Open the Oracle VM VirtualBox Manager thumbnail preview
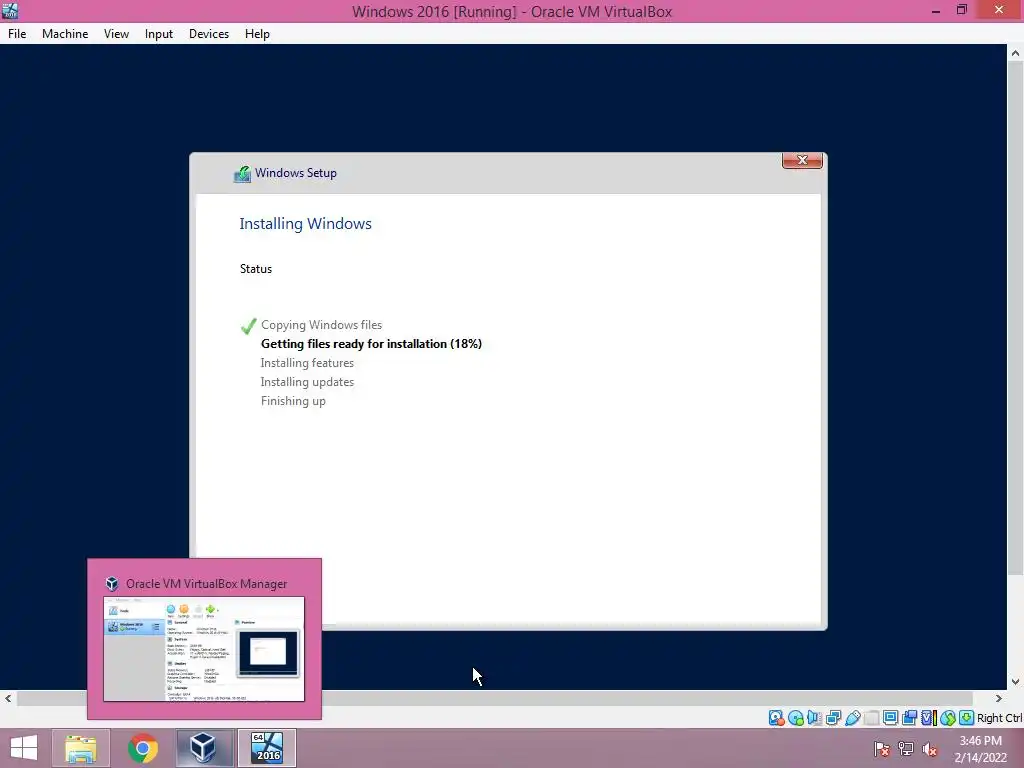 click(204, 649)
